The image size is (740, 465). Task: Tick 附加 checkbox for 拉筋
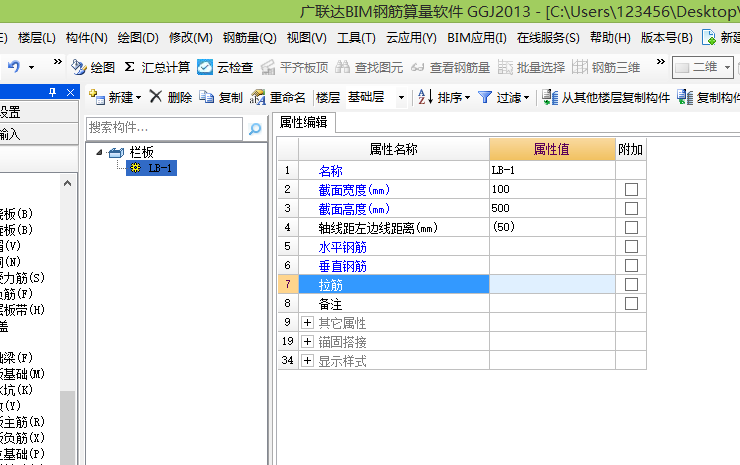coord(631,284)
